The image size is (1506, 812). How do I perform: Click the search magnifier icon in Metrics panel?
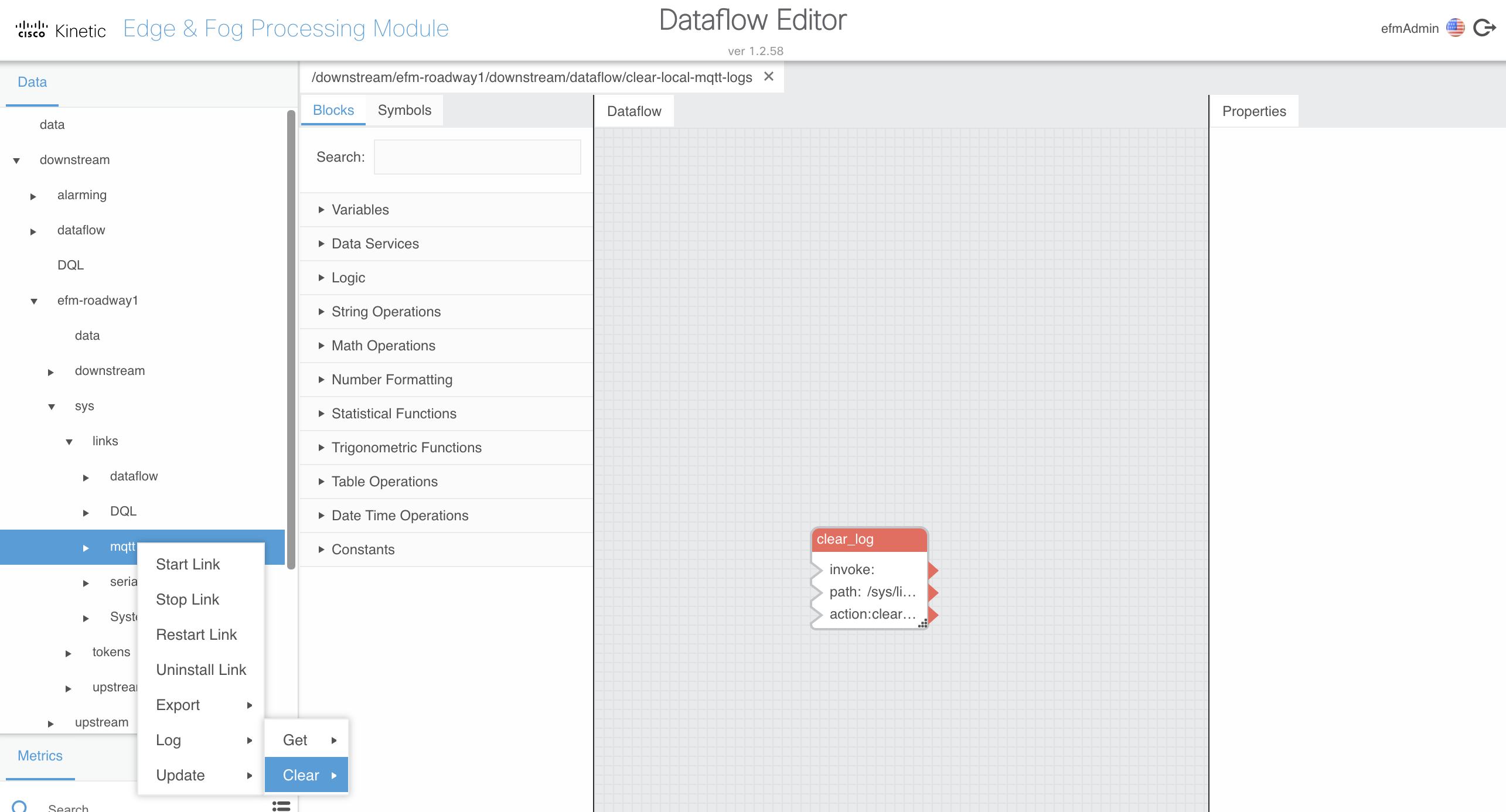coord(19,806)
